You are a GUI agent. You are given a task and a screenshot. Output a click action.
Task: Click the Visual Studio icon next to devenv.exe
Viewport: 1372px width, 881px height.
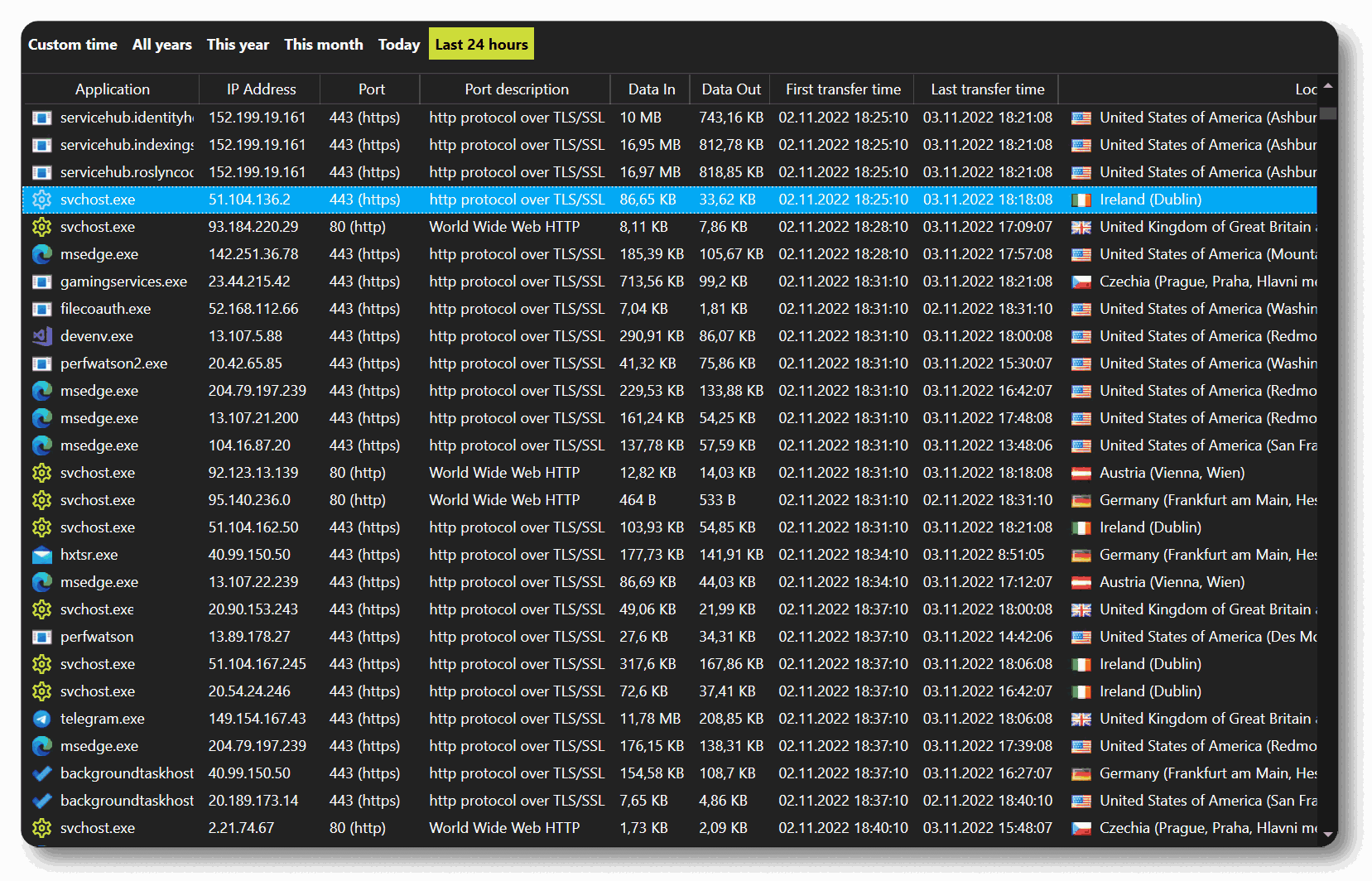pyautogui.click(x=41, y=336)
